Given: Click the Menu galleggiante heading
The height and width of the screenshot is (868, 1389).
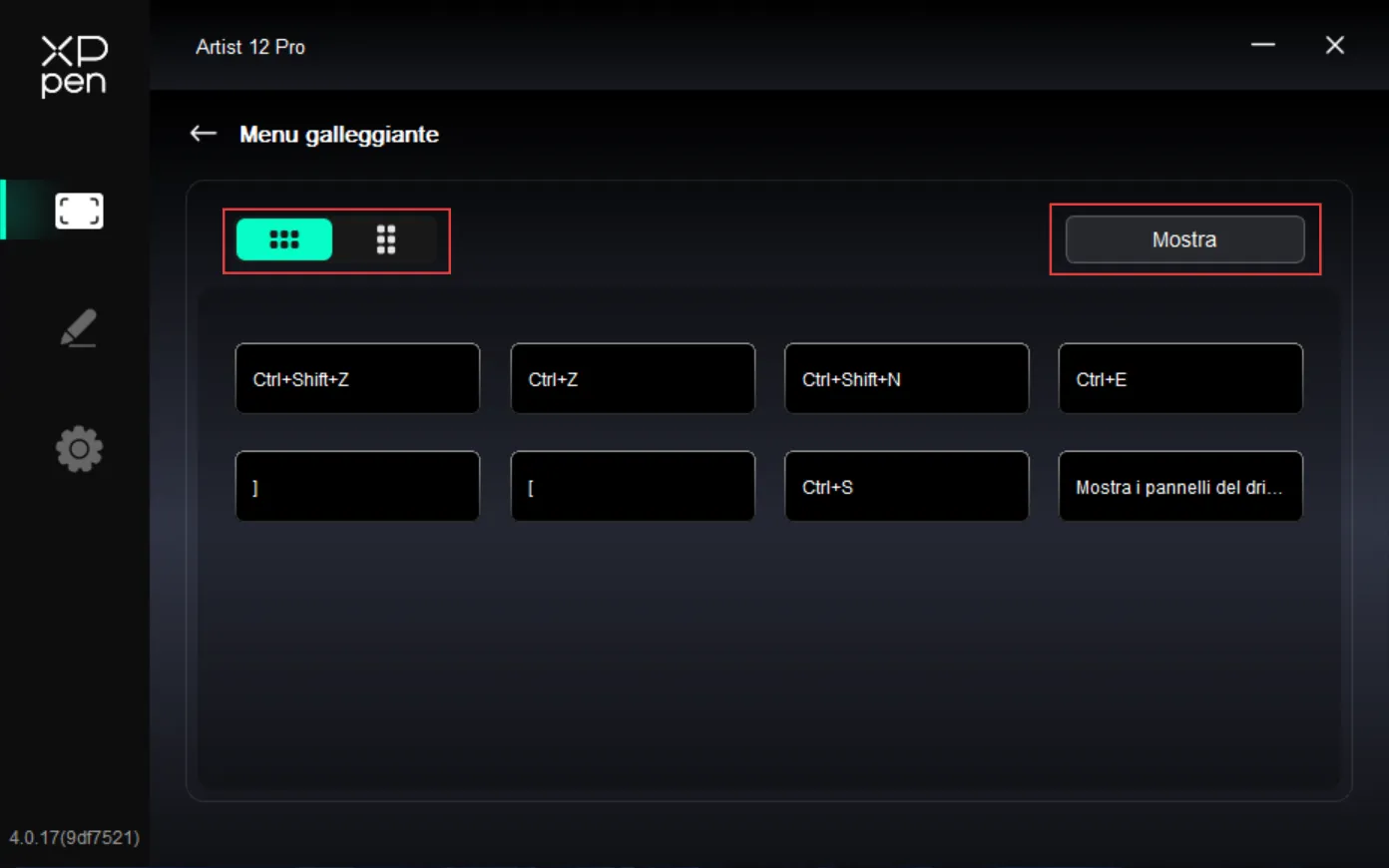Looking at the screenshot, I should coord(339,134).
